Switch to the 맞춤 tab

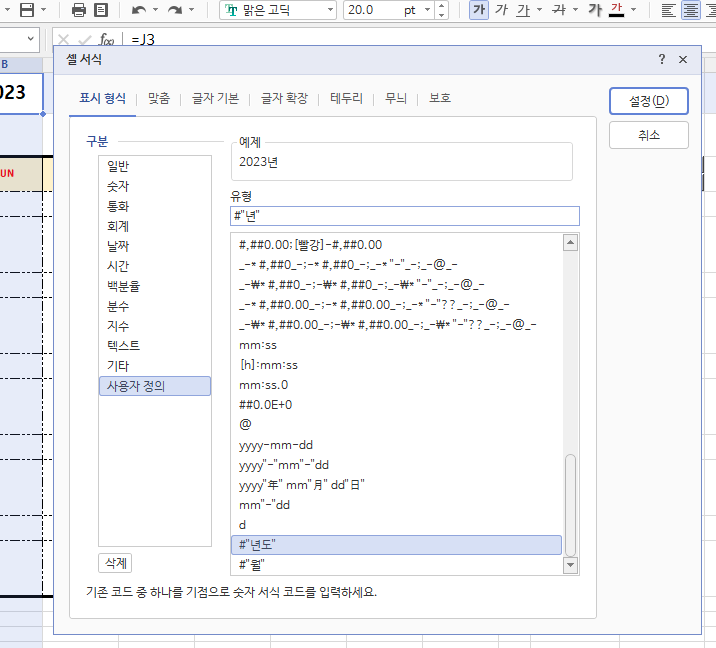coord(159,98)
